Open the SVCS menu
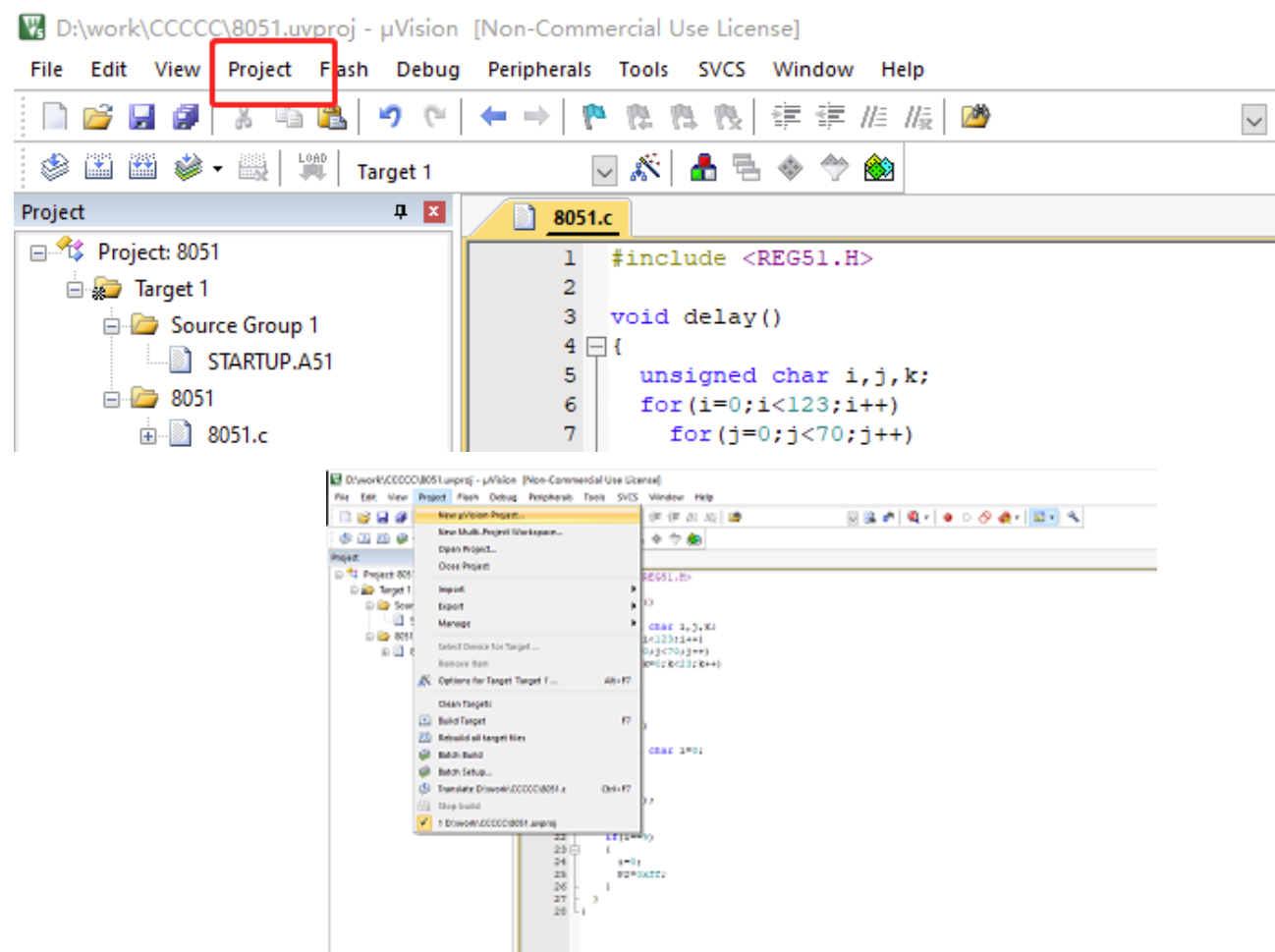This screenshot has width=1275, height=952. pyautogui.click(x=721, y=70)
